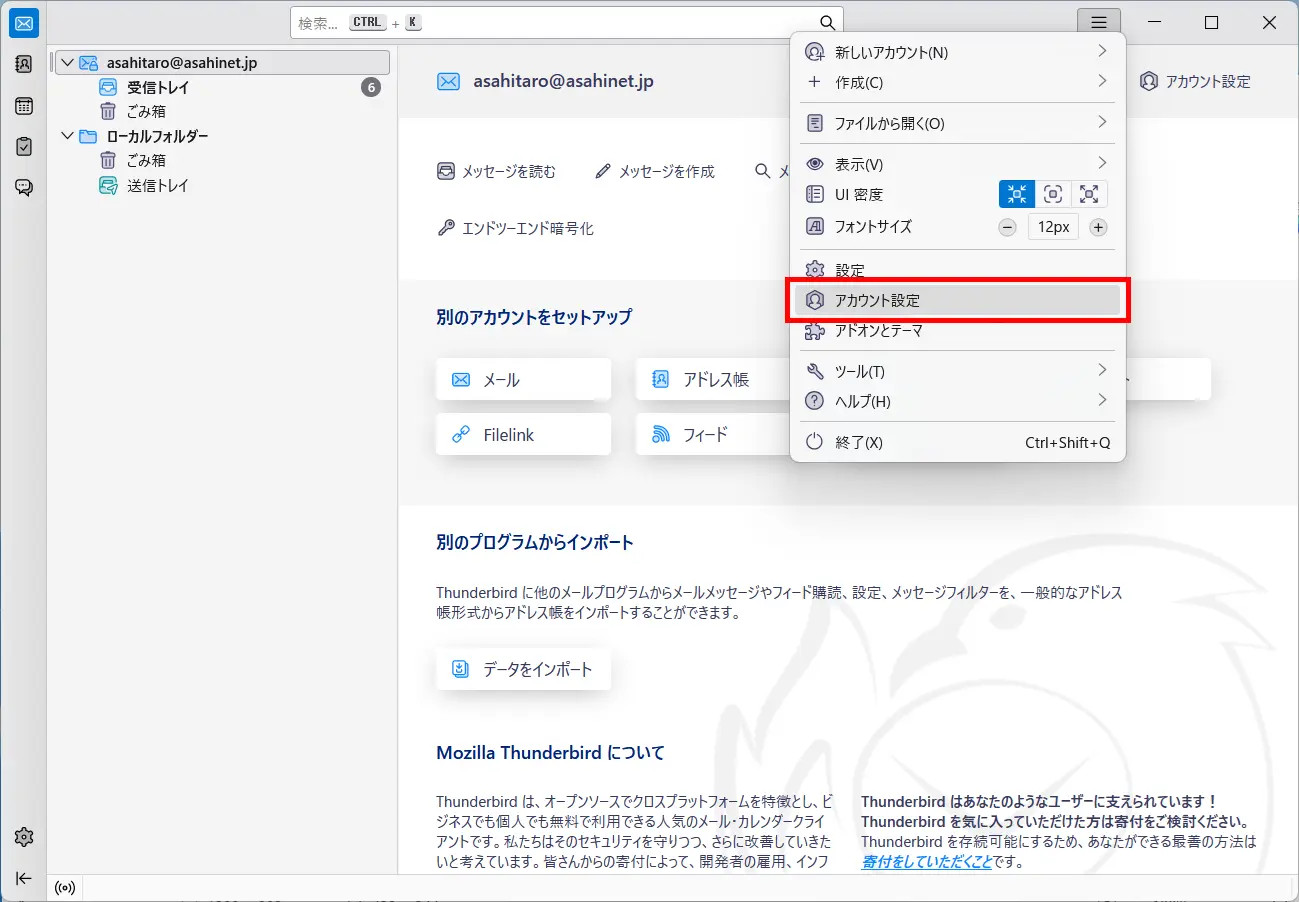
Task: Select relaxed UI density option
Action: tap(1089, 195)
